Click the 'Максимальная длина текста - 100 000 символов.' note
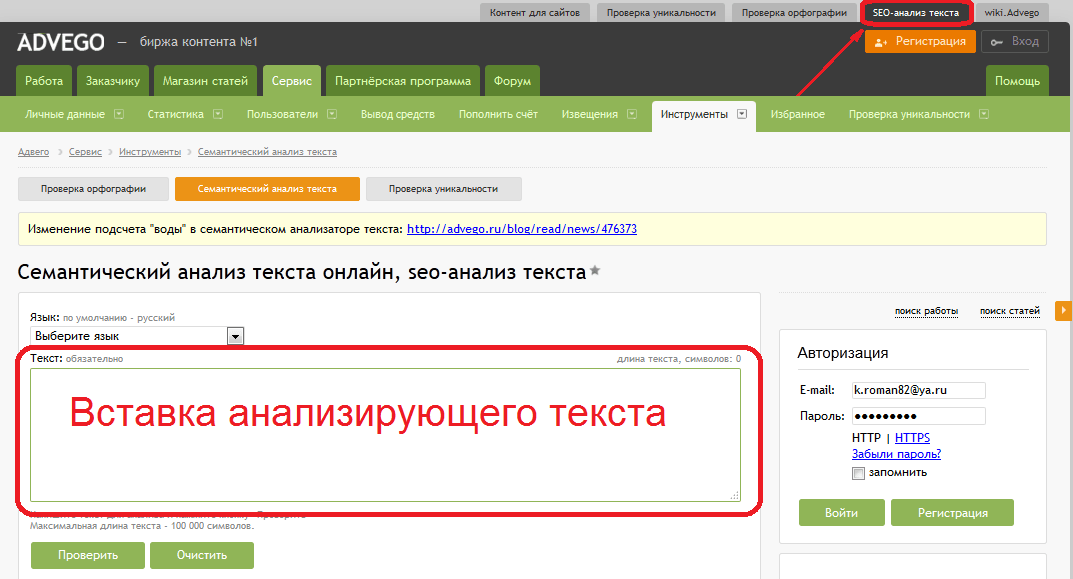The height and width of the screenshot is (579, 1073). point(142,526)
